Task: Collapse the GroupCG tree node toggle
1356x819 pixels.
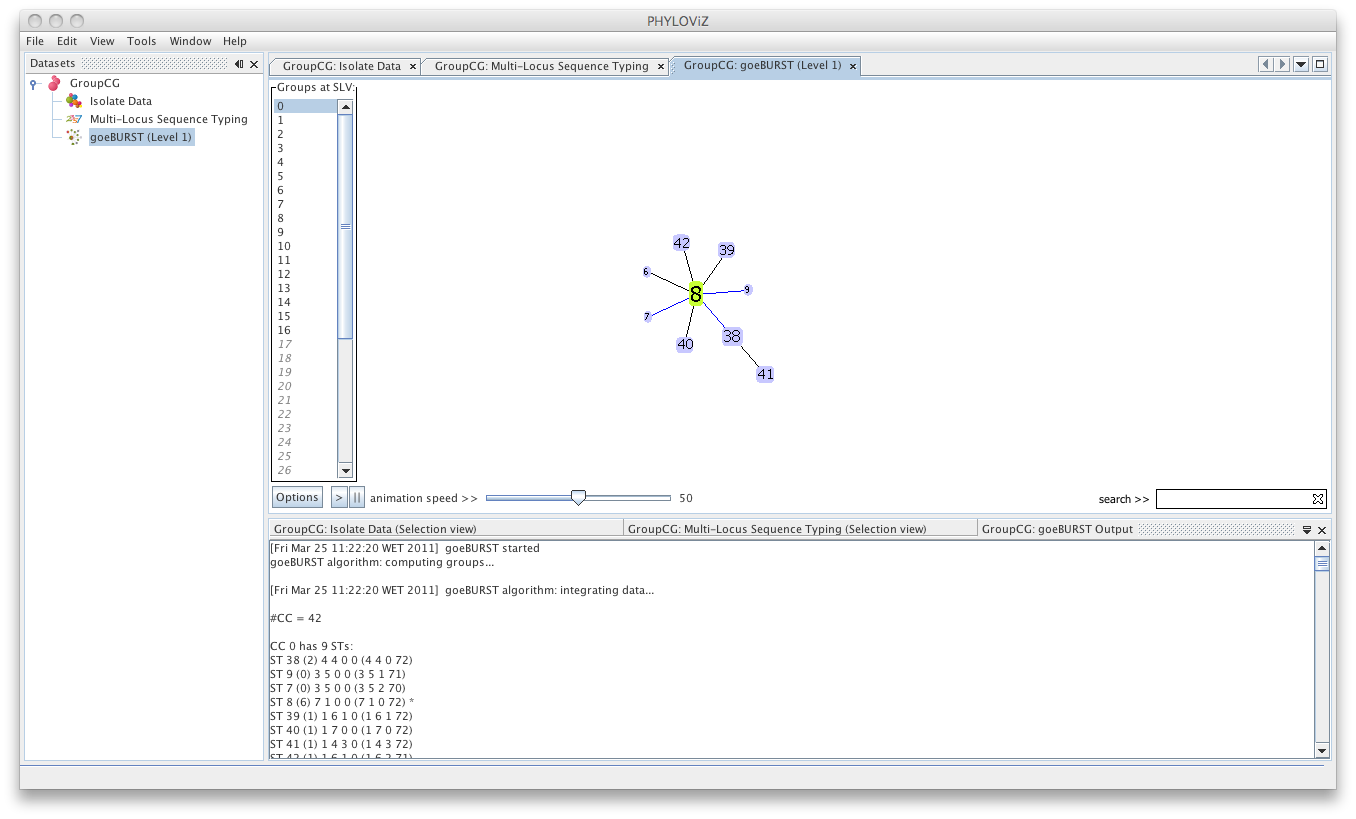Action: click(34, 84)
